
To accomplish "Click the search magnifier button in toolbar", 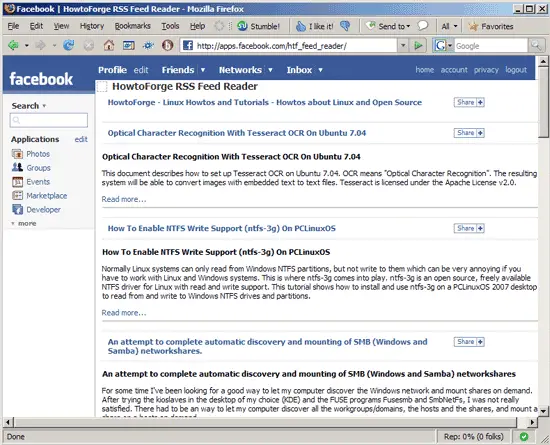I will (536, 46).
